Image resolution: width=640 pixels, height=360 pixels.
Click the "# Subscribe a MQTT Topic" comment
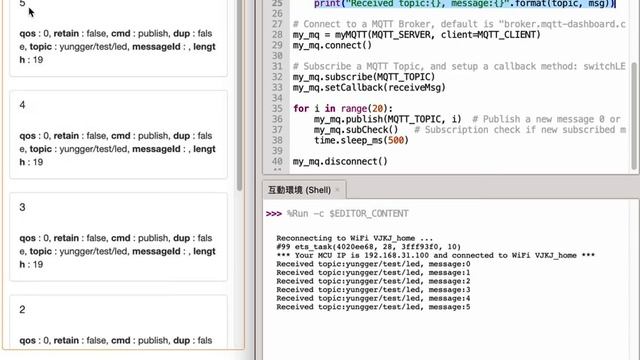[459, 66]
